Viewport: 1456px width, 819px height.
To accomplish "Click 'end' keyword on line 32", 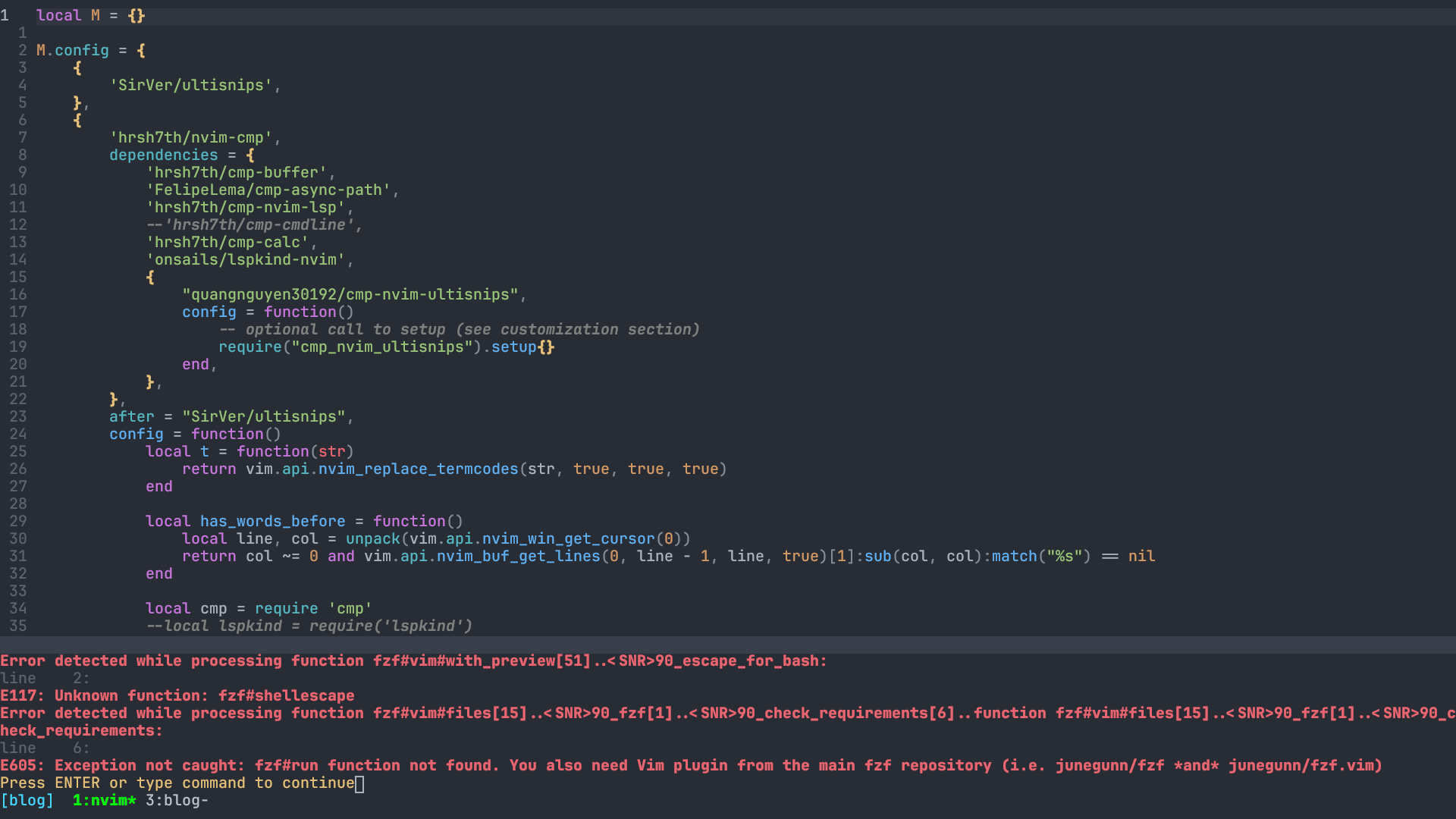I will point(159,573).
